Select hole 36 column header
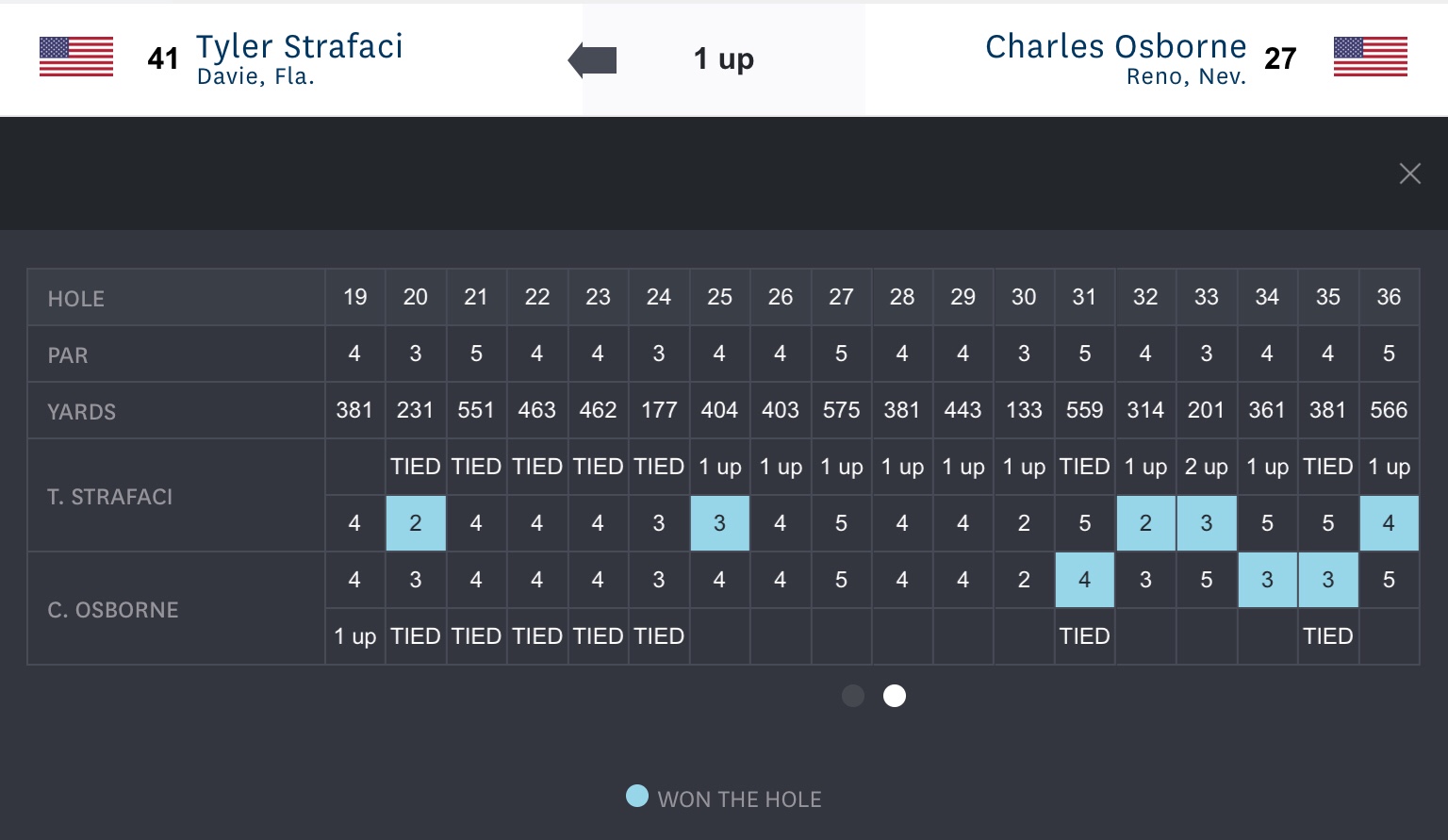 click(1389, 298)
